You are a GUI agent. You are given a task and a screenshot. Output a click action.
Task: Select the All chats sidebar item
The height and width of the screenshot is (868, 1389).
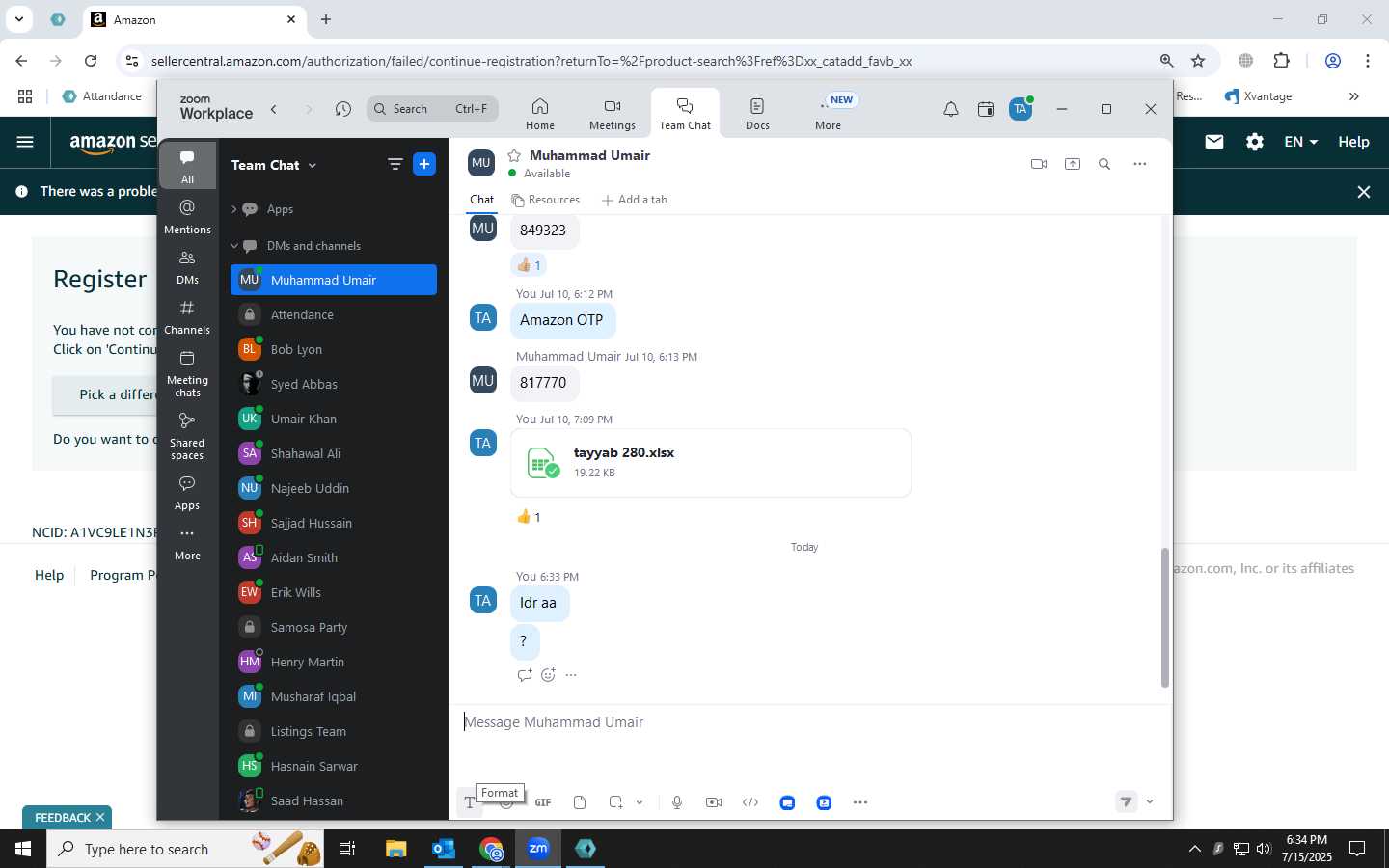[187, 165]
